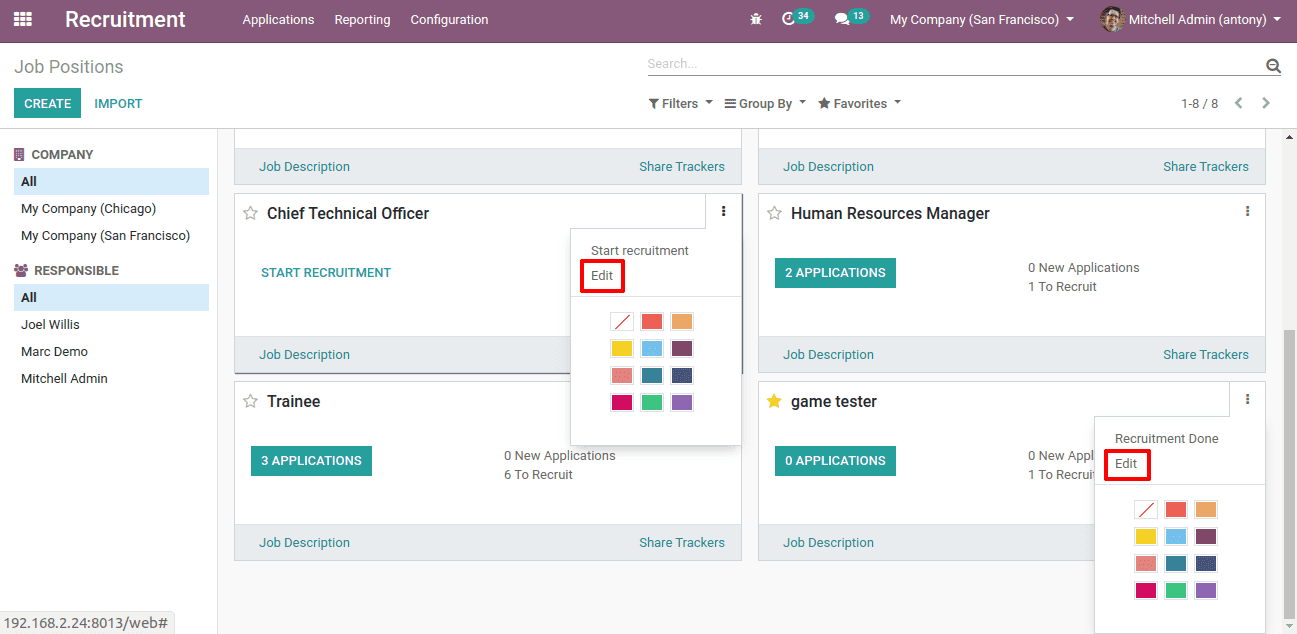
Task: Open Job Description link on Human Resources Manager card
Action: 828,355
